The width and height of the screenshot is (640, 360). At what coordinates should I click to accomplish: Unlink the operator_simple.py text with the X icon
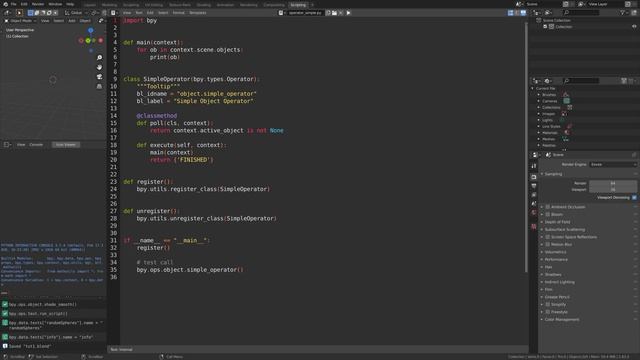click(x=341, y=13)
